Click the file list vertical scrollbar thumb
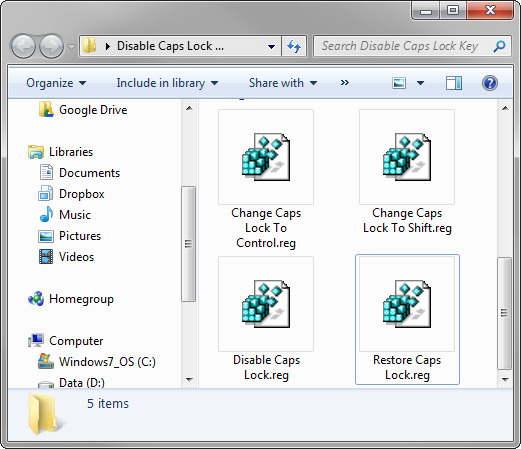Image resolution: width=521 pixels, height=449 pixels. 505,313
